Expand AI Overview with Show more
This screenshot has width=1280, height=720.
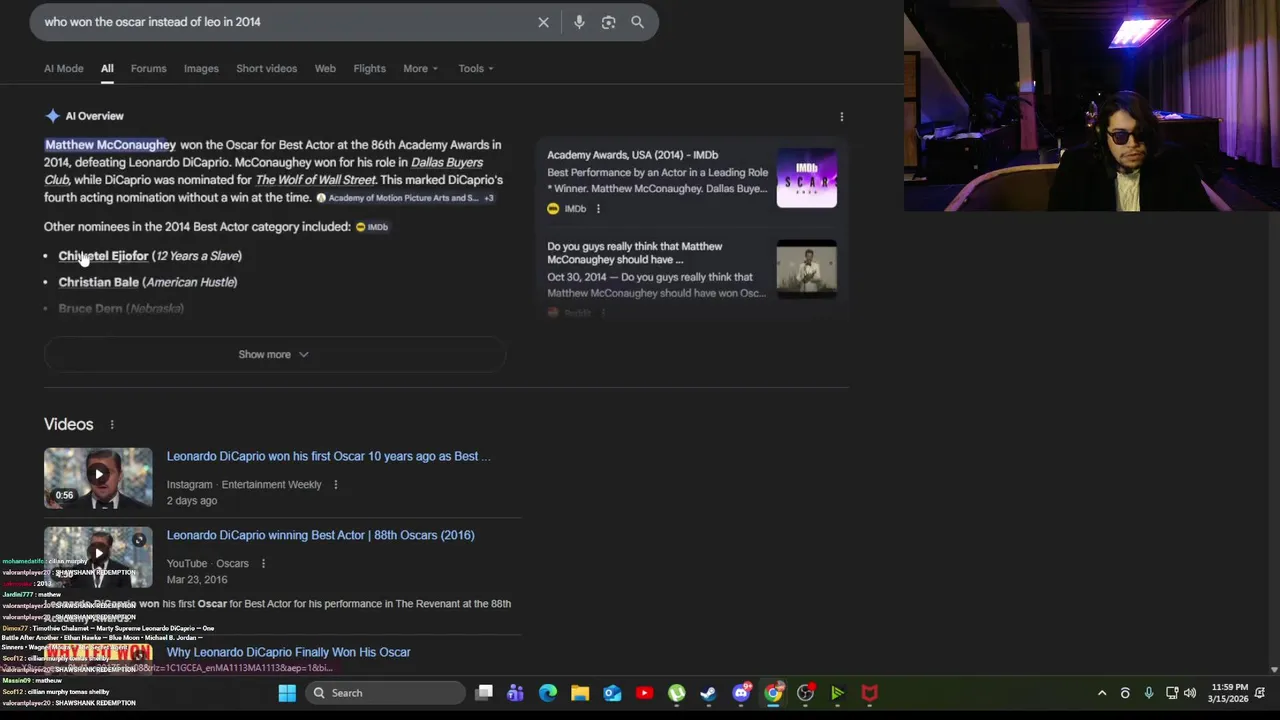point(273,354)
